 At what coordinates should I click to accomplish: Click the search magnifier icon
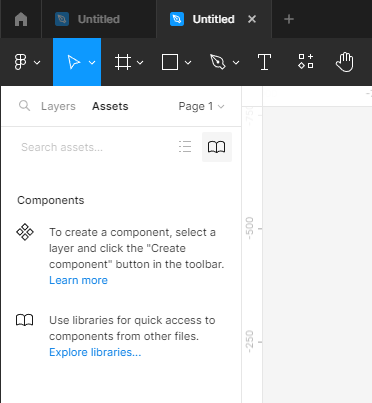[24, 106]
